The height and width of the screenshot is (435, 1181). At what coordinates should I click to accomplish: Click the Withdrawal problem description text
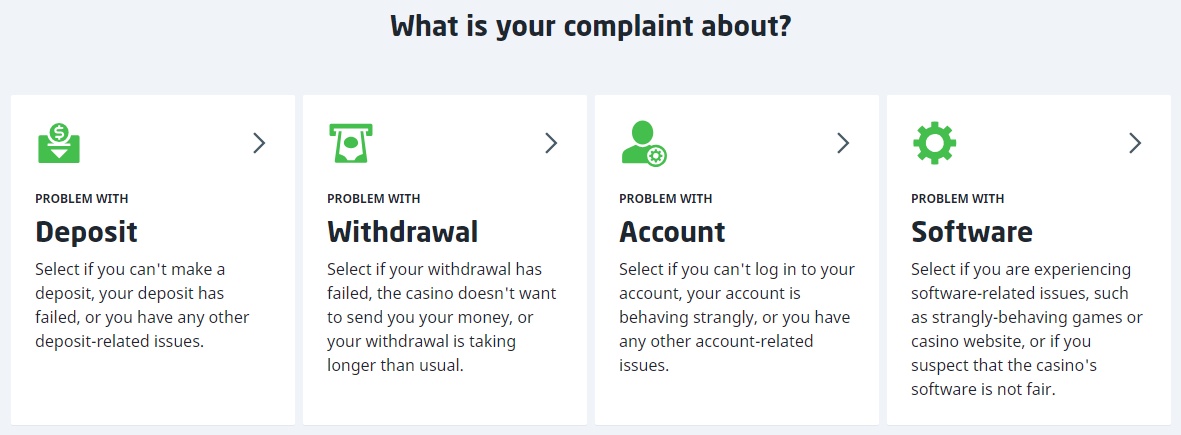tap(441, 318)
